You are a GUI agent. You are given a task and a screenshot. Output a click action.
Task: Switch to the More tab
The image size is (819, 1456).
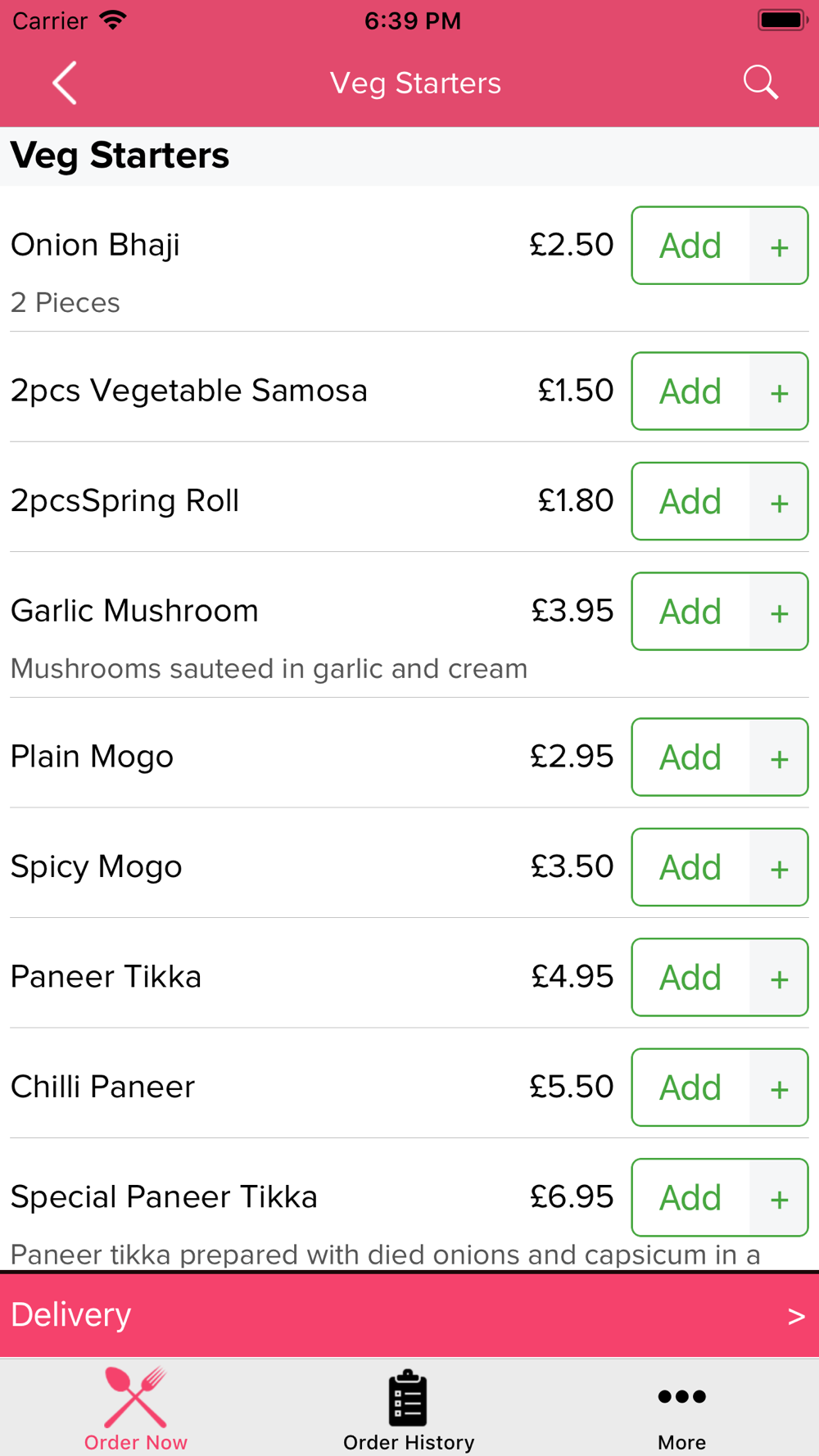[681, 1409]
